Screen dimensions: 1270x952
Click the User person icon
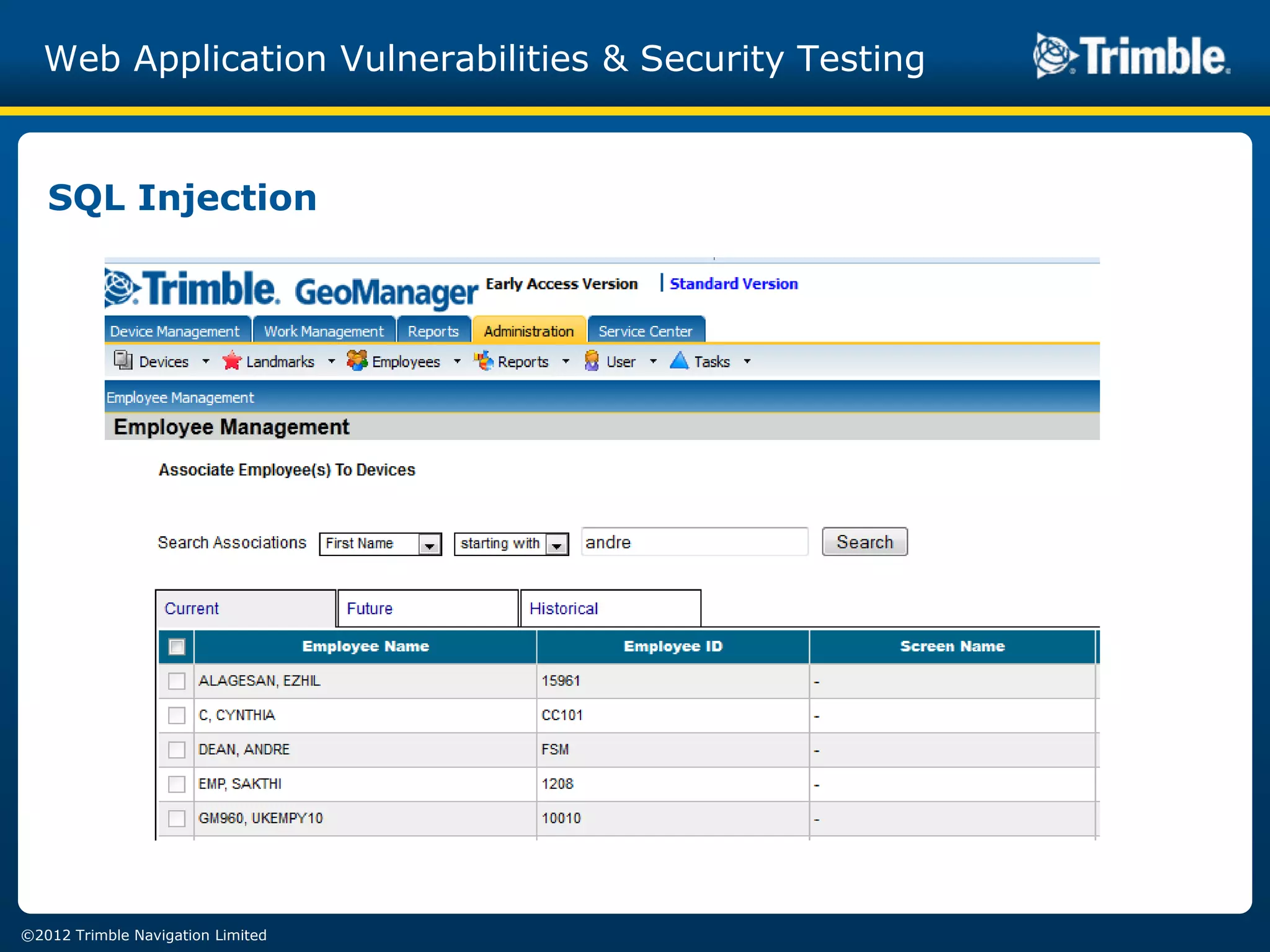pos(592,360)
